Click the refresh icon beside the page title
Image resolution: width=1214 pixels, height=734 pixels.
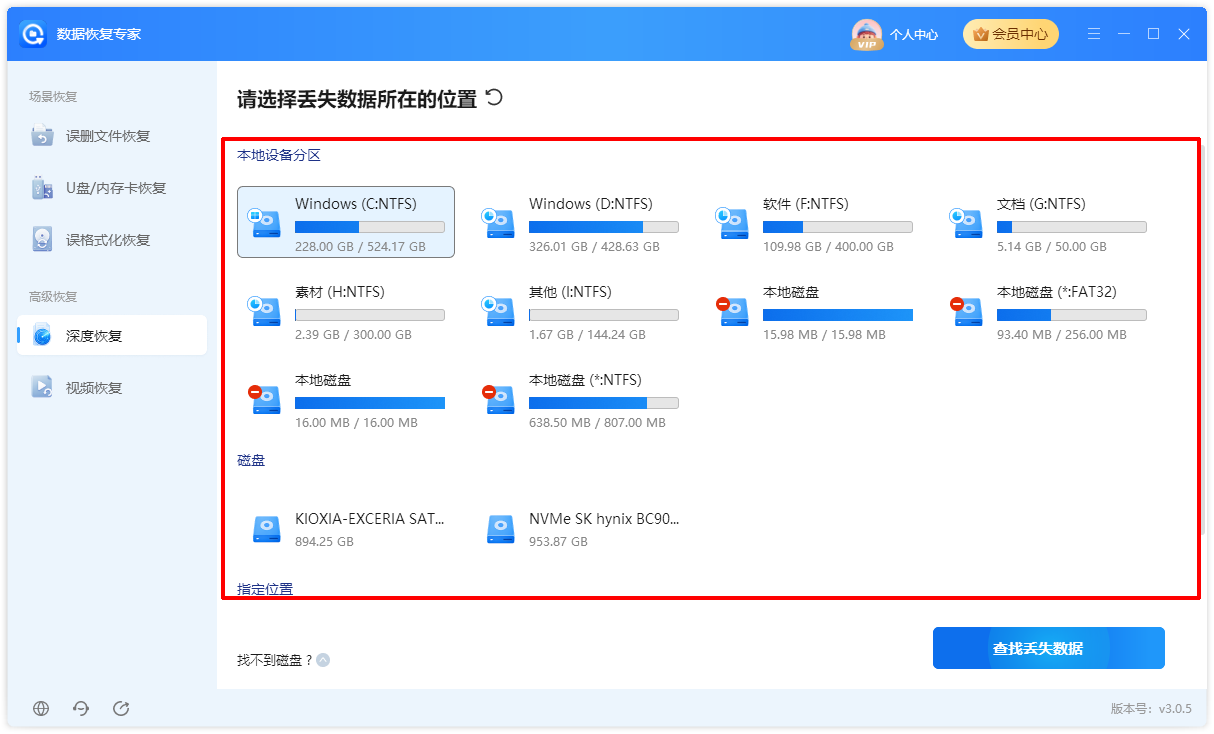click(494, 98)
